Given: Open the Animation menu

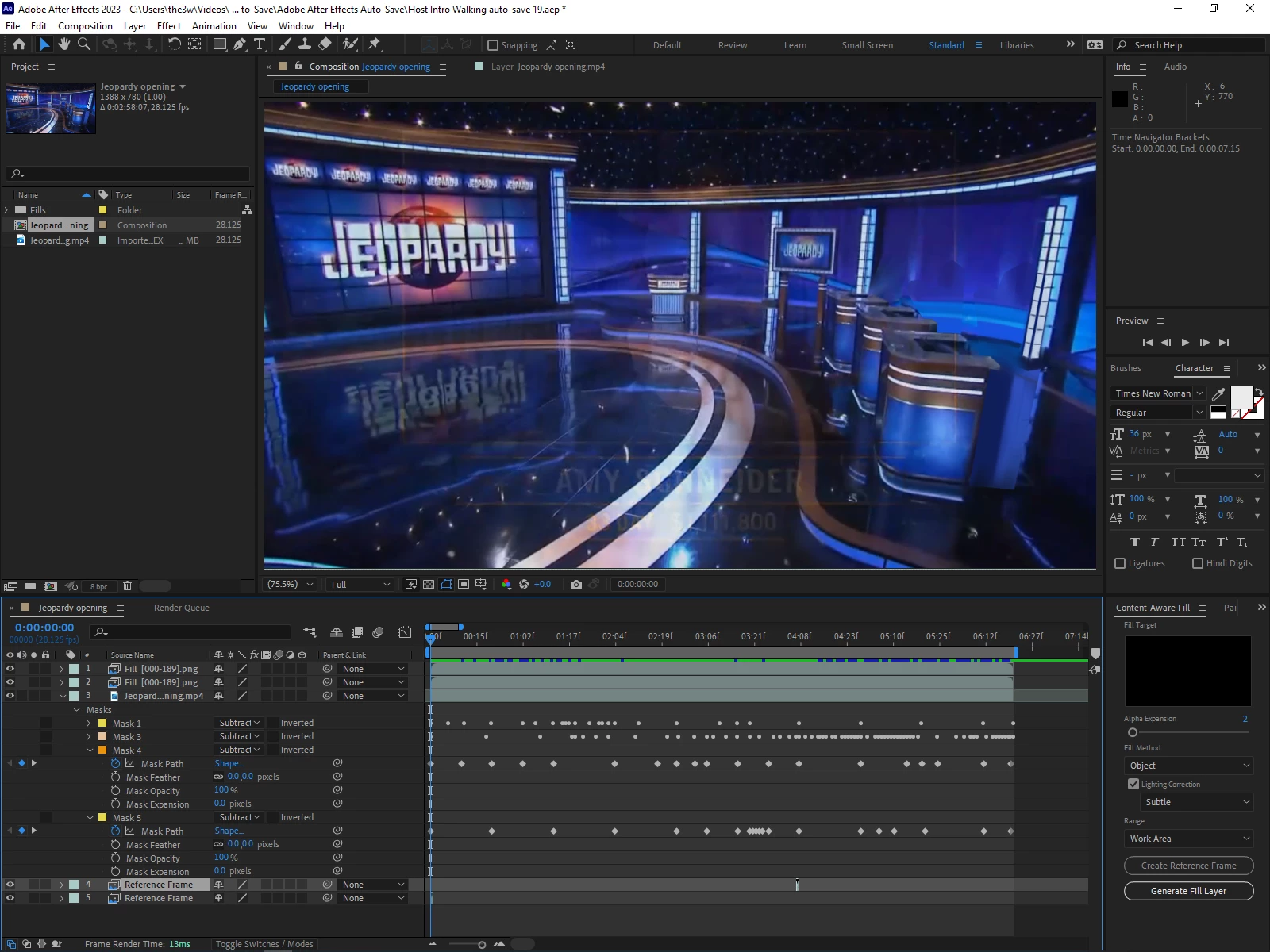Looking at the screenshot, I should coord(214,25).
